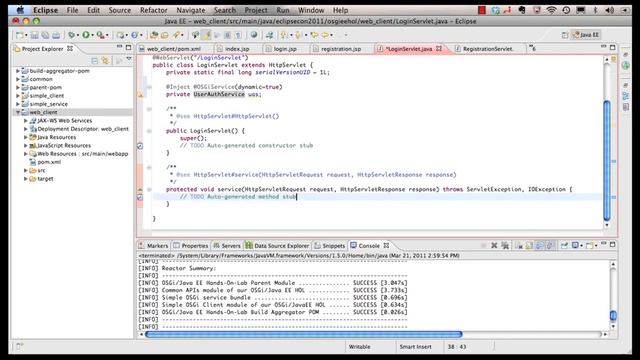Click the globe web browser toolbar icon

point(254,35)
